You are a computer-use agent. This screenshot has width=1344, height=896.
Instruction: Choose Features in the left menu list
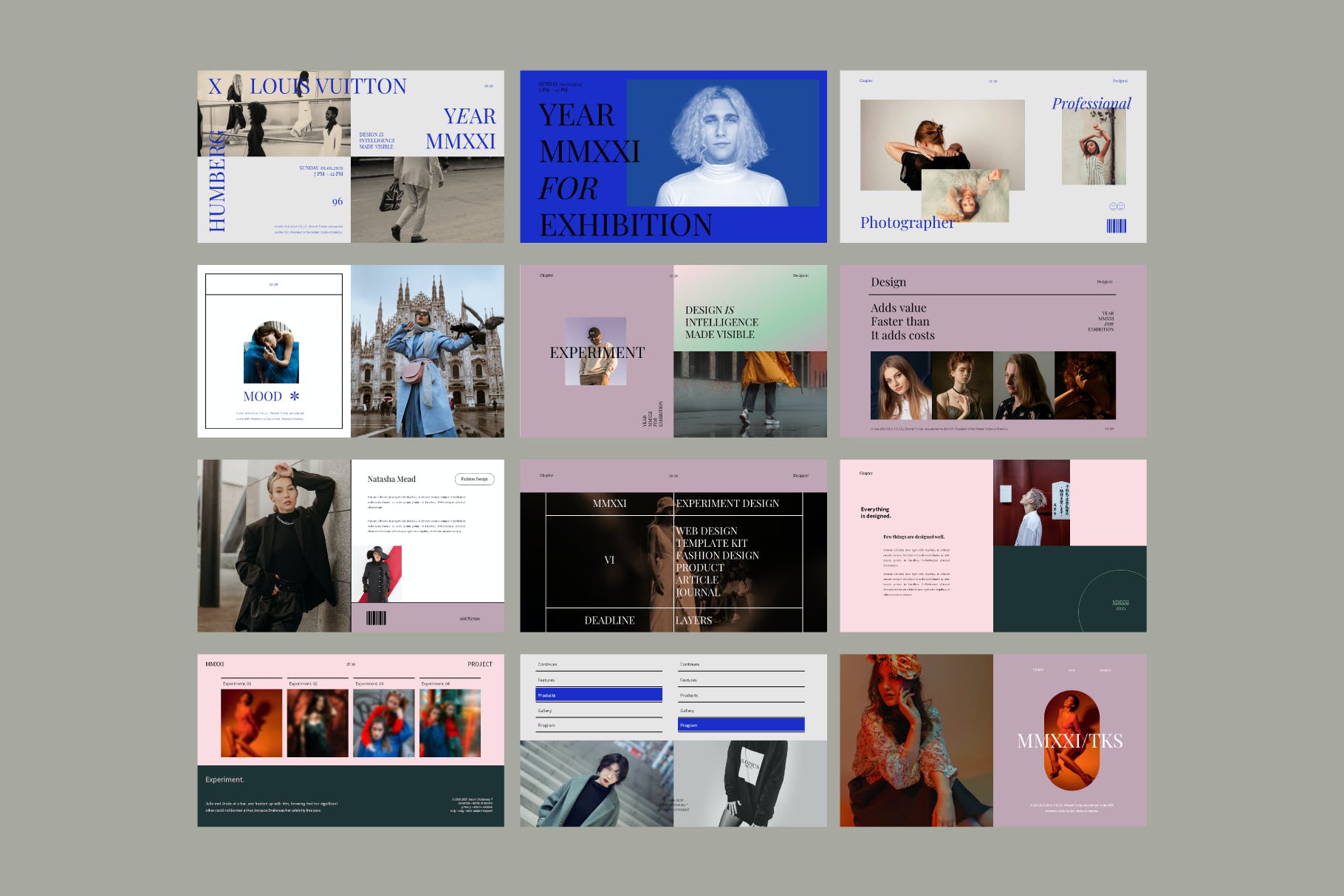click(598, 680)
